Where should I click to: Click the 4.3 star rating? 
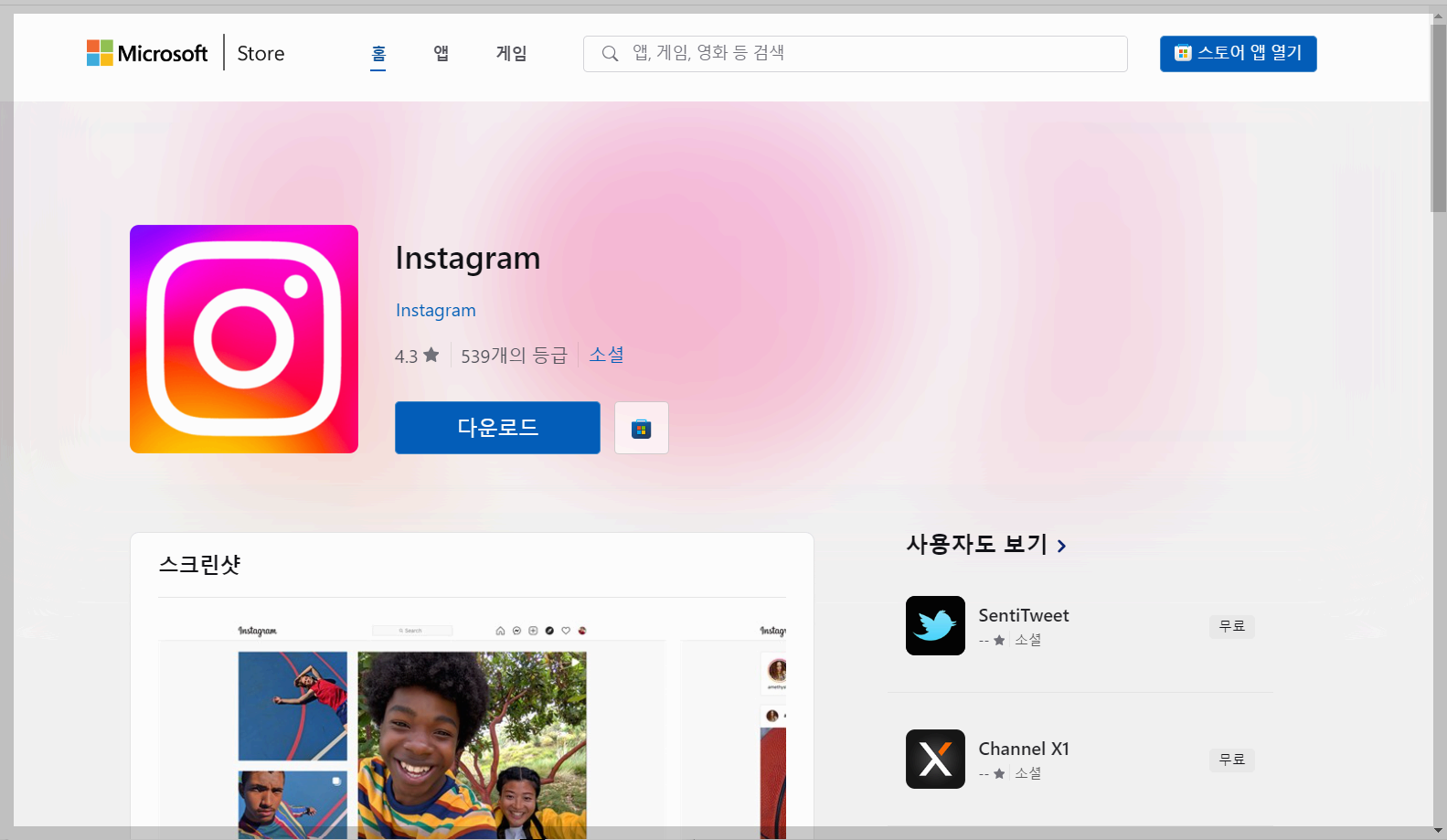tap(417, 356)
